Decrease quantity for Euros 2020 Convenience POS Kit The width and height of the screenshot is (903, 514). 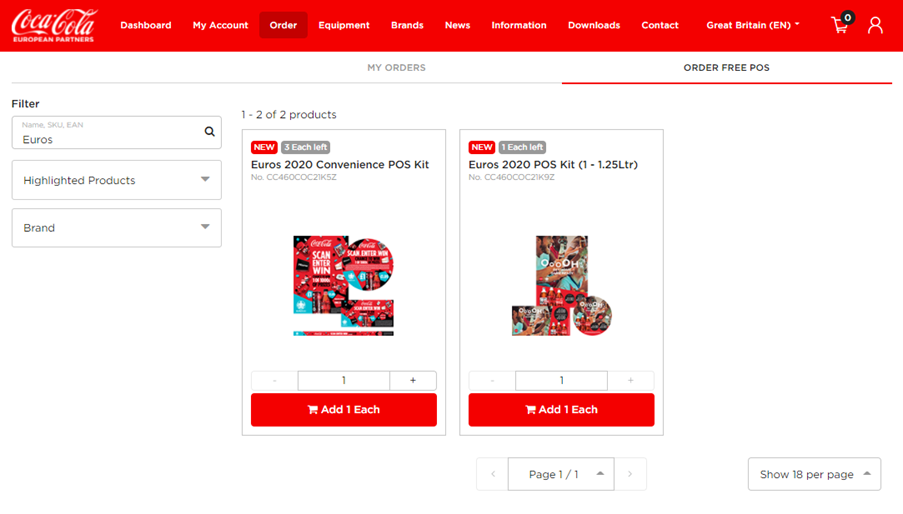click(x=275, y=380)
